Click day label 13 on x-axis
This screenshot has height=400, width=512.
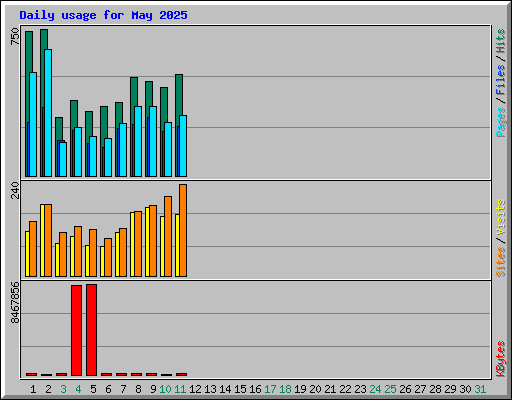(210, 389)
